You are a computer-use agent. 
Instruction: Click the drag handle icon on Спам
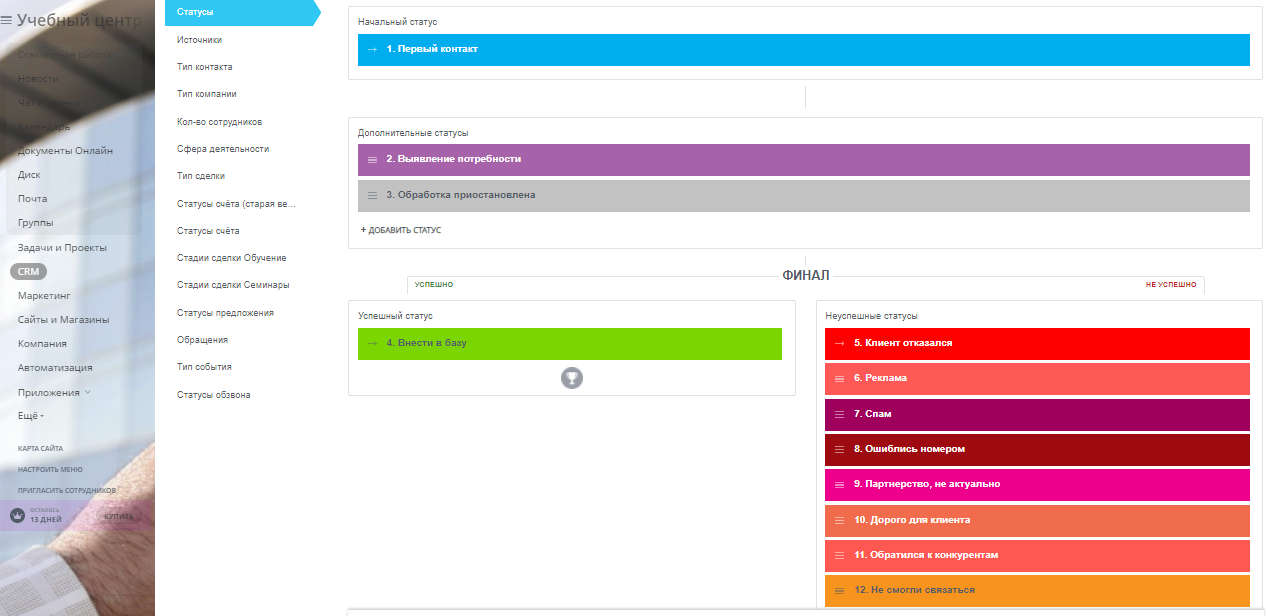click(x=840, y=414)
